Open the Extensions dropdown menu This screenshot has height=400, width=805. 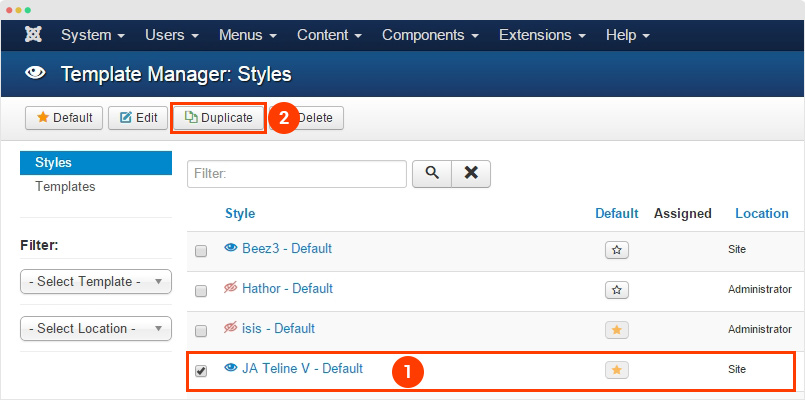point(542,35)
